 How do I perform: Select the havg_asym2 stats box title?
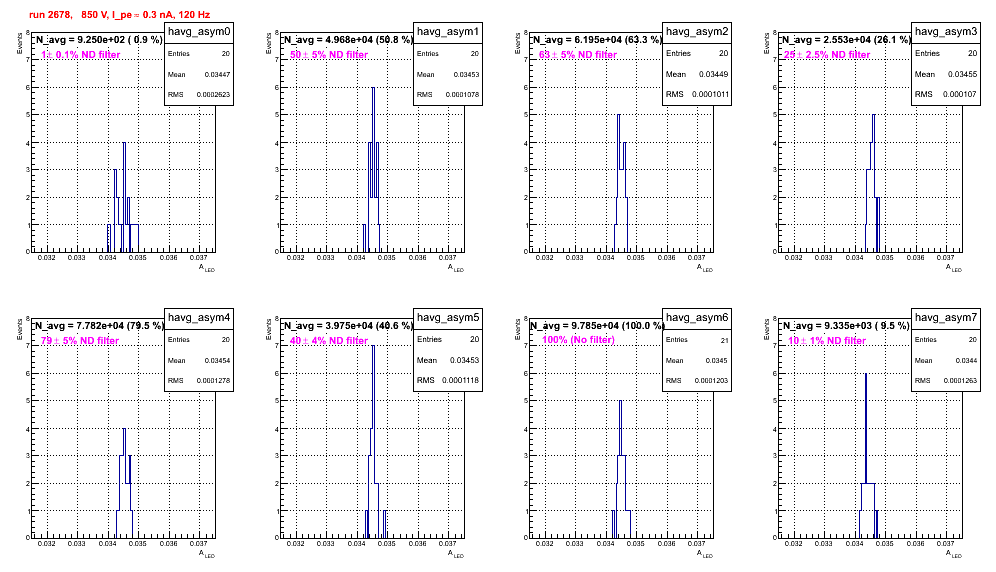697,31
